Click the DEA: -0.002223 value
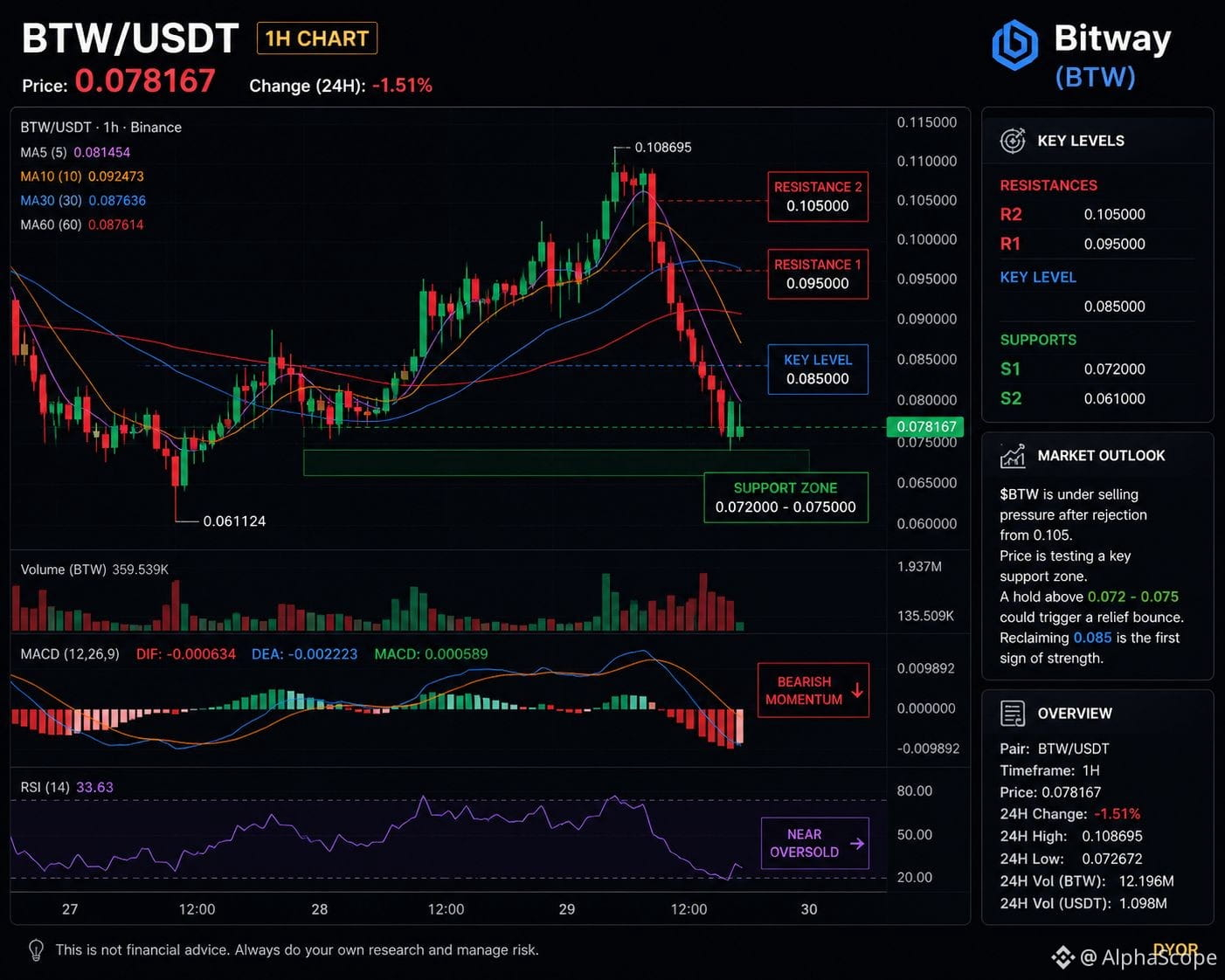Screen dimensions: 1225x980 (x=304, y=654)
